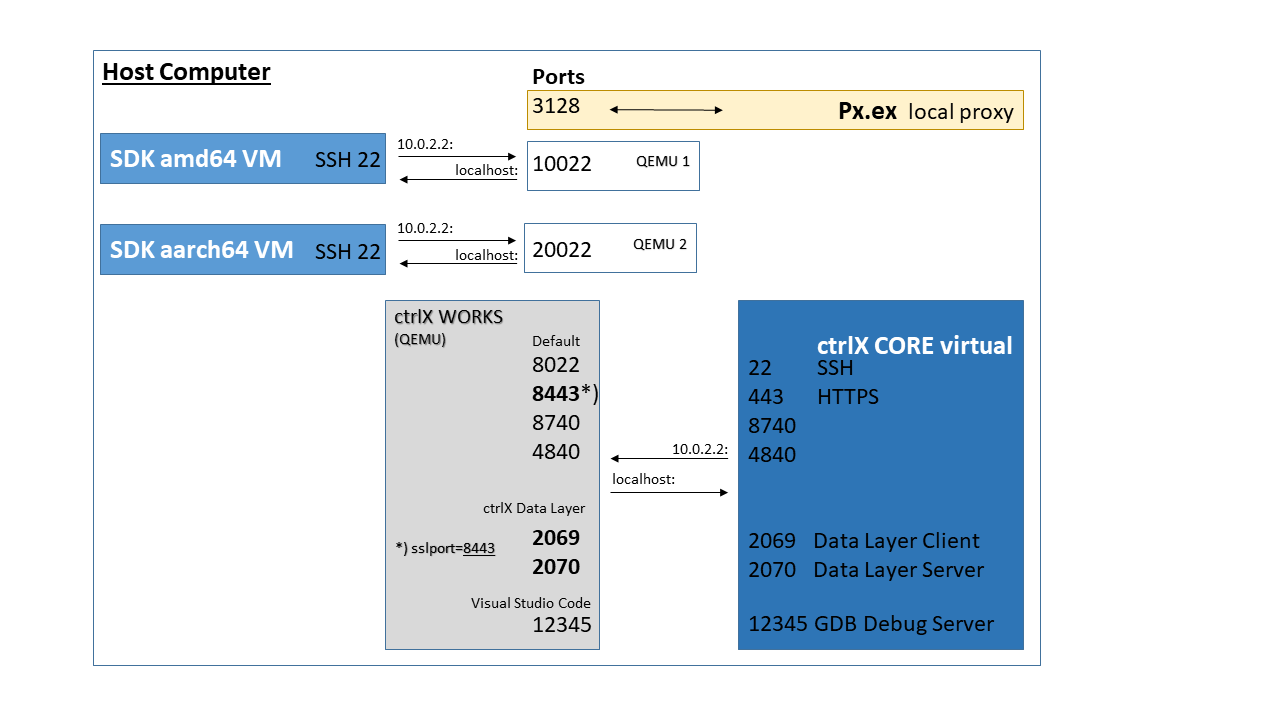
Task: Click the Px.ex local proxy bar
Action: tap(775, 108)
